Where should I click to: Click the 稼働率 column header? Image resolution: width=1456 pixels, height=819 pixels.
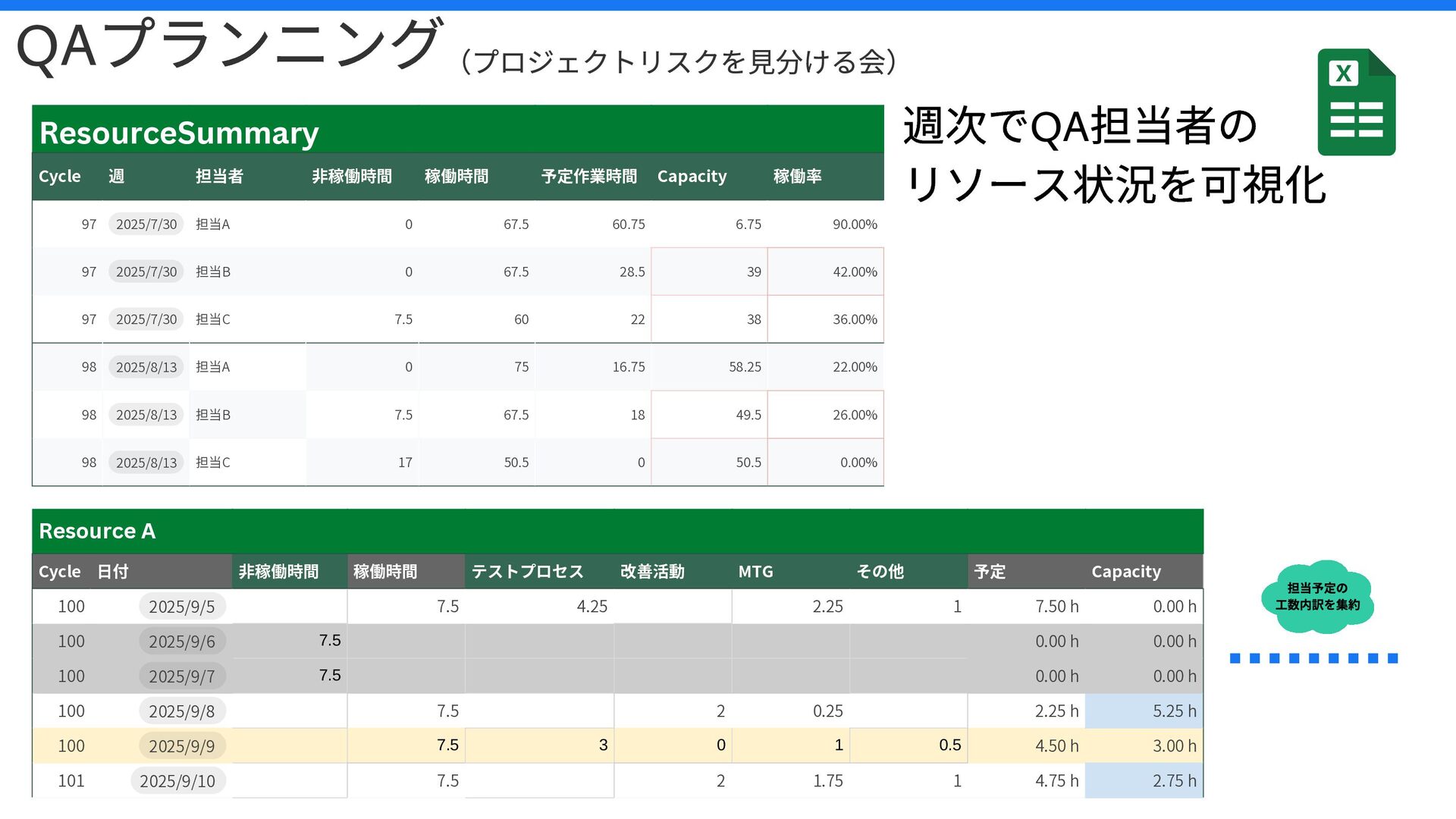coord(797,176)
